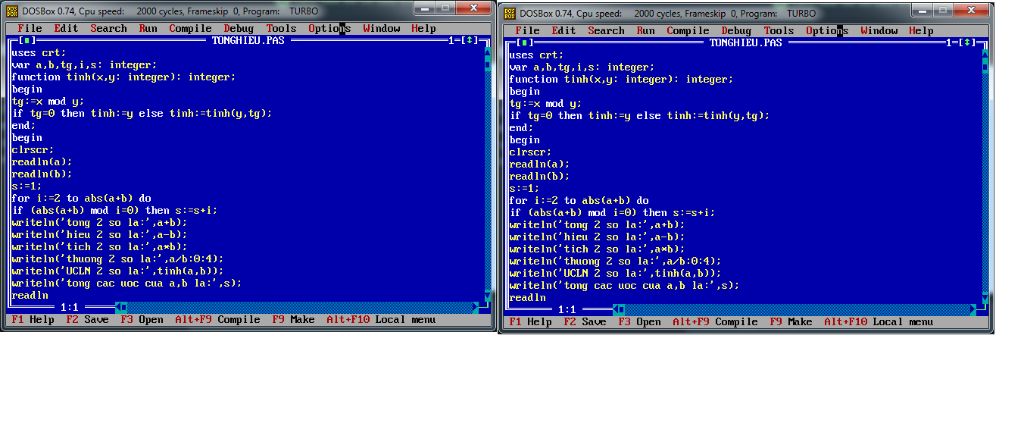The height and width of the screenshot is (445, 1024).
Task: Click Alt+F9 Compile in right status bar
Action: coord(715,321)
